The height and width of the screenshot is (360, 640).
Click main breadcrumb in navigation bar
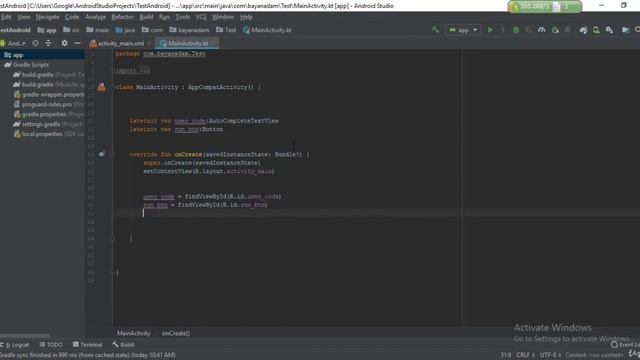pyautogui.click(x=98, y=30)
